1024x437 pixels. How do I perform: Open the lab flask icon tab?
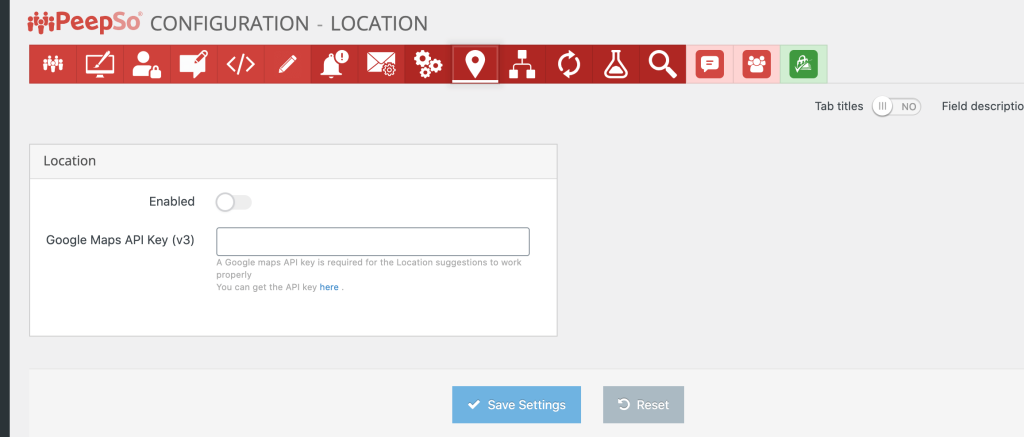click(x=615, y=64)
